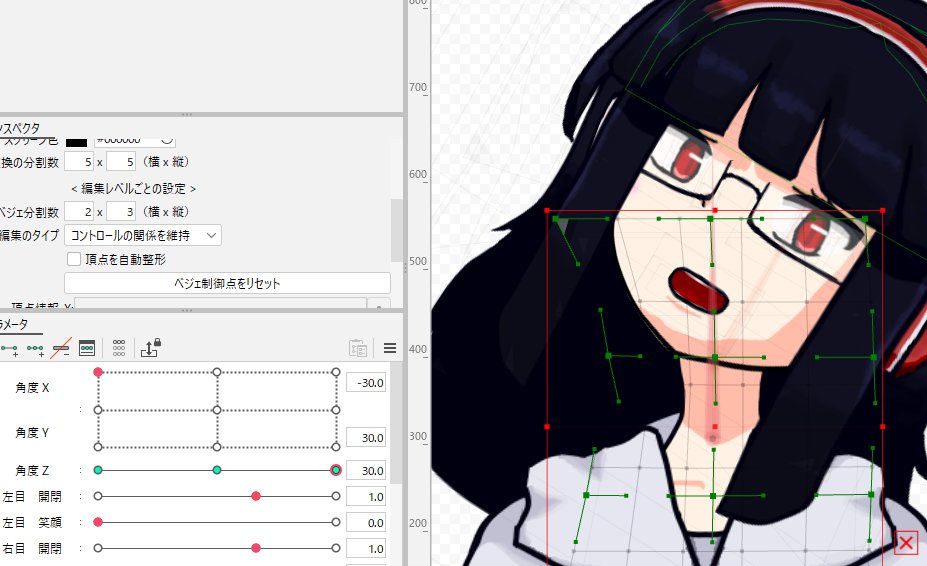Click the green bezier control point on the chin

(715, 357)
